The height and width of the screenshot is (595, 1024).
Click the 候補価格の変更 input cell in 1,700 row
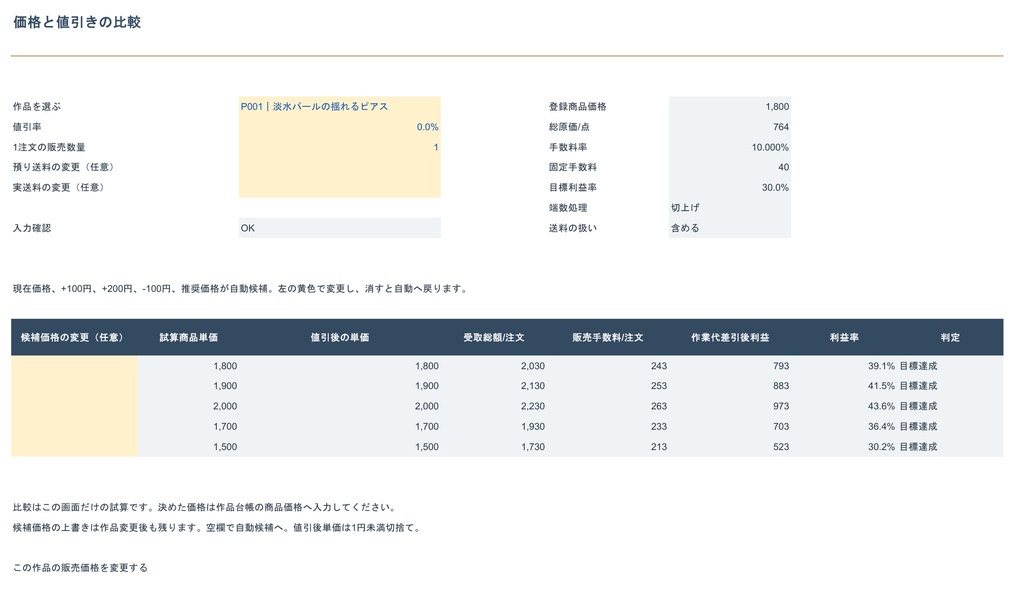[x=74, y=426]
